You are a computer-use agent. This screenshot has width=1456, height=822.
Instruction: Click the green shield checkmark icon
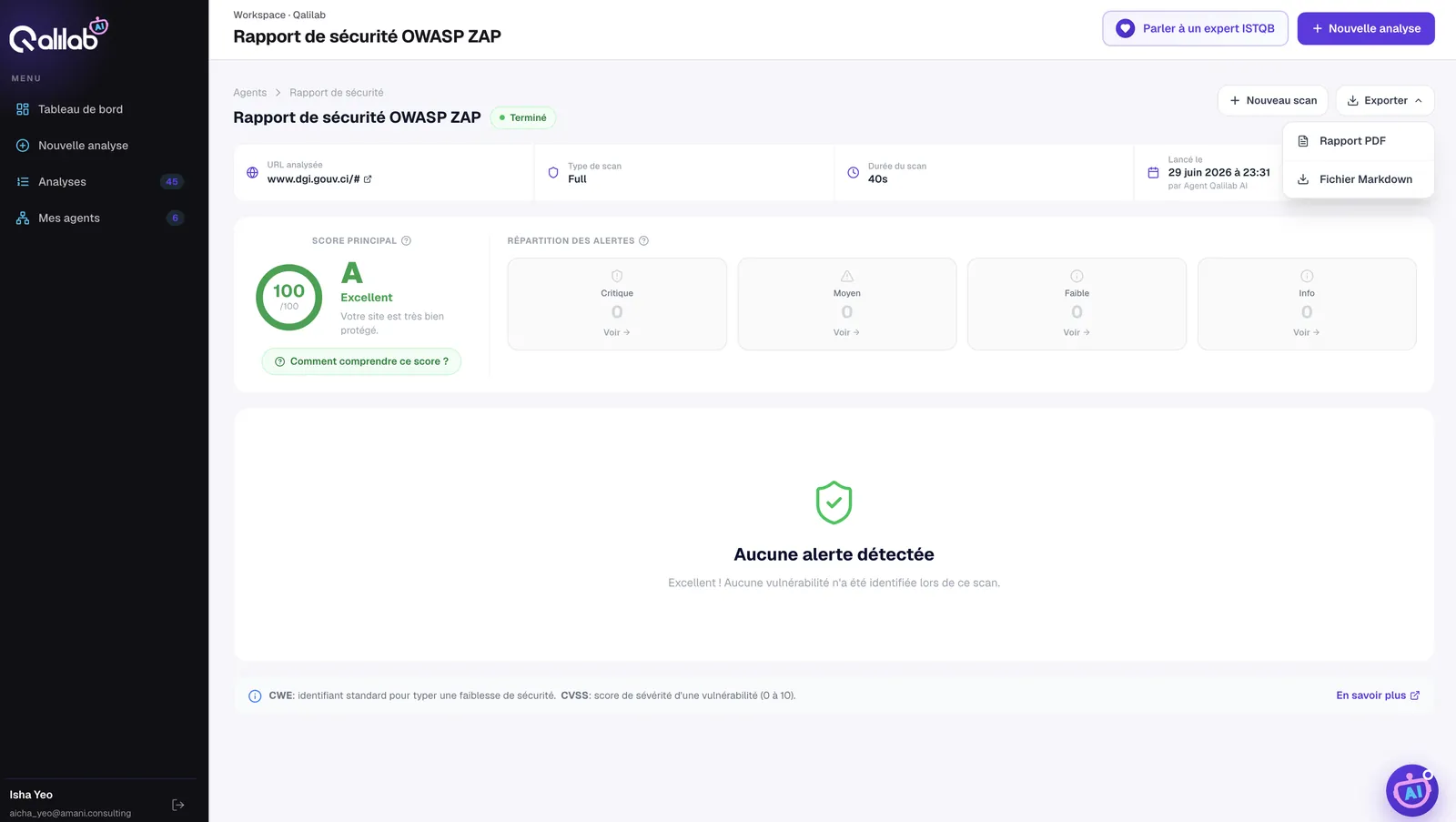pos(834,502)
